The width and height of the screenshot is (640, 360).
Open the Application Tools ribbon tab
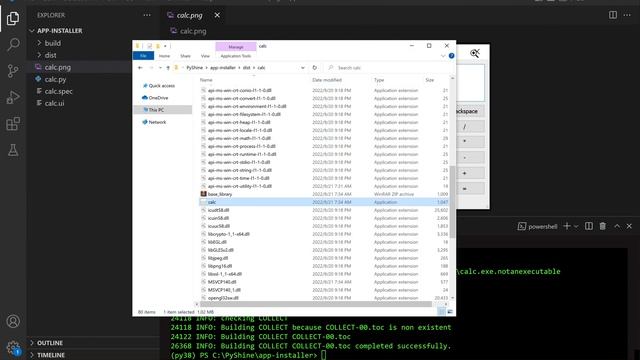[x=236, y=56]
